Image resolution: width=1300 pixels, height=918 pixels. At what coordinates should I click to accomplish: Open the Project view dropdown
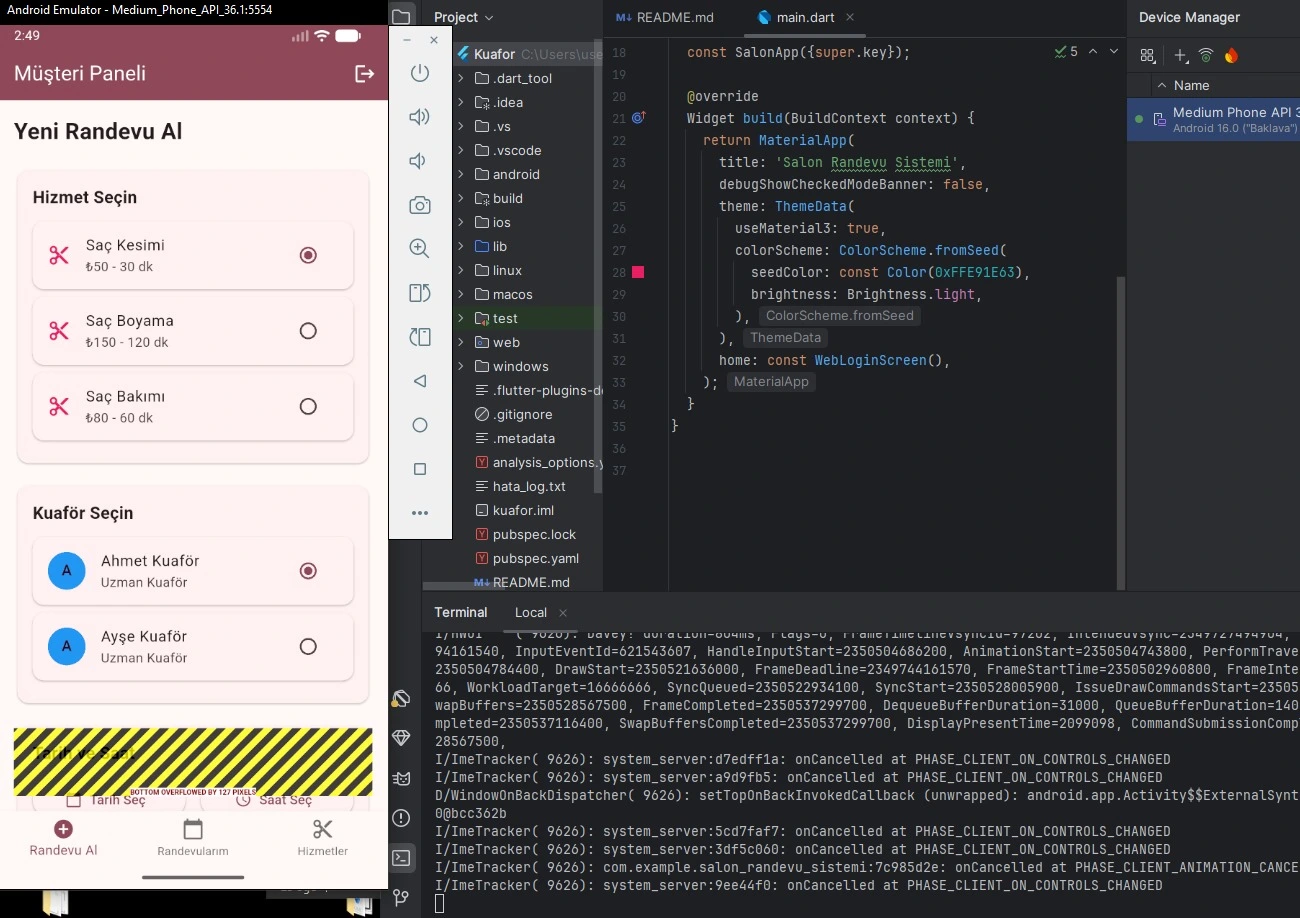tap(464, 17)
